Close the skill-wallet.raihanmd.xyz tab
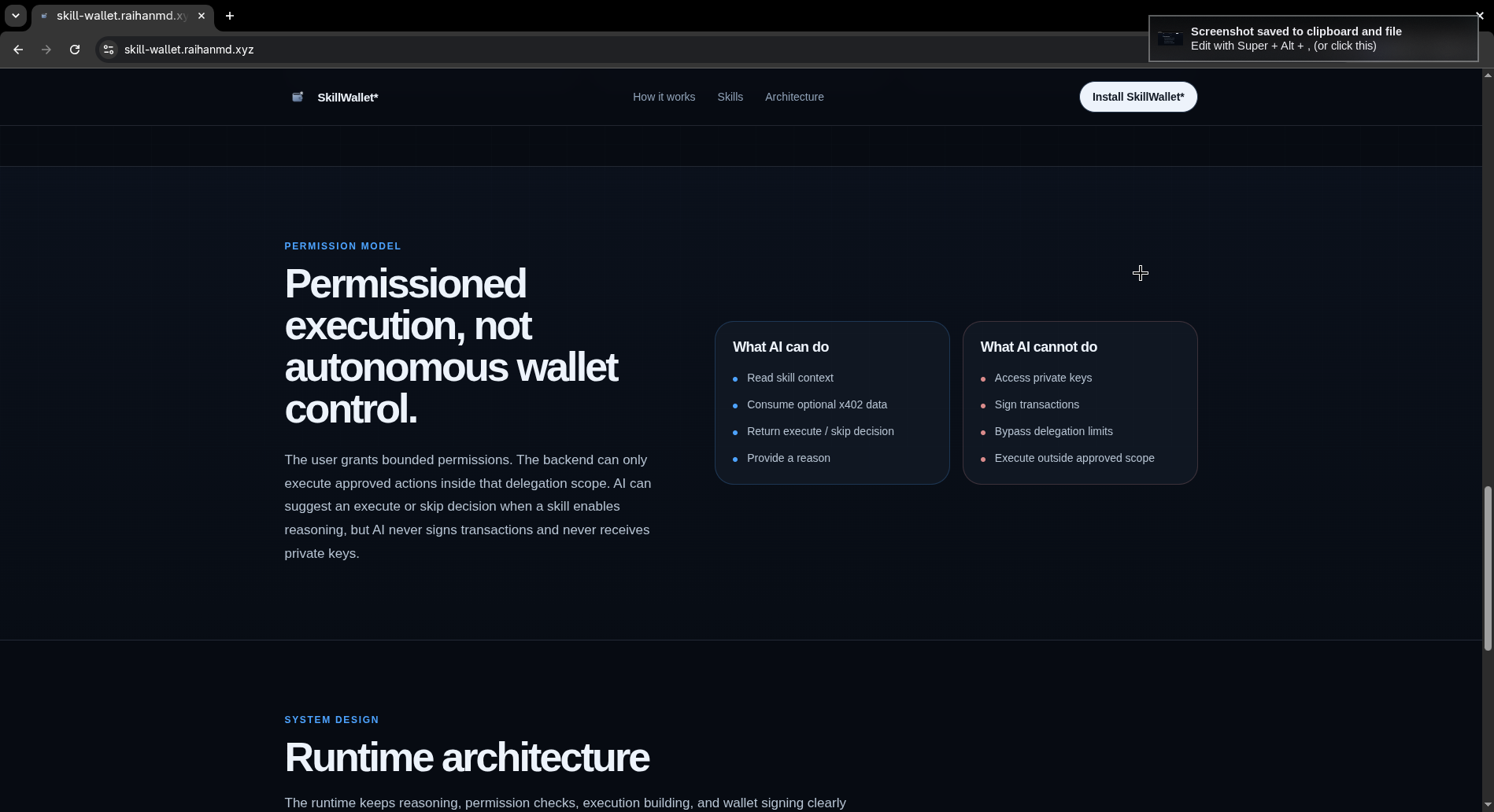This screenshot has height=812, width=1494. 202,16
